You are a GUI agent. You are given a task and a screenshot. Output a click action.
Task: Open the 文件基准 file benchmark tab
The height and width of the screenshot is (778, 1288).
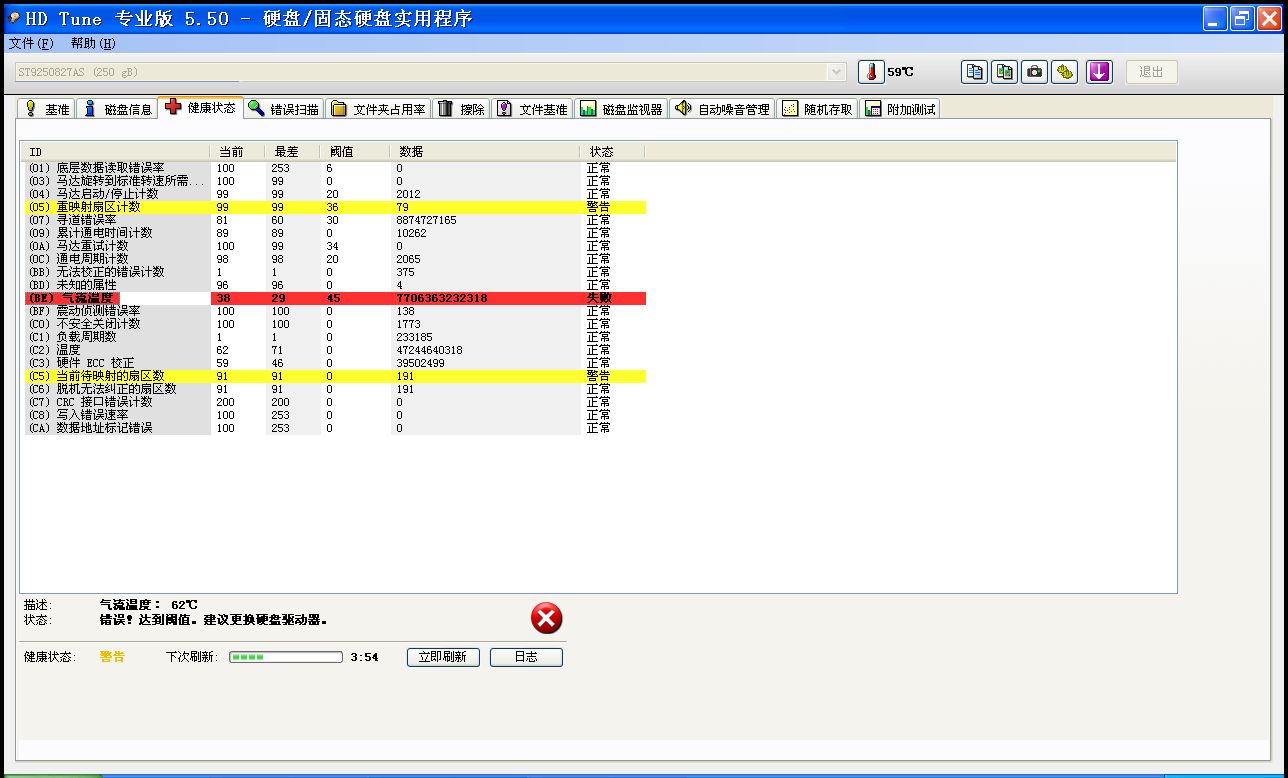pyautogui.click(x=531, y=109)
